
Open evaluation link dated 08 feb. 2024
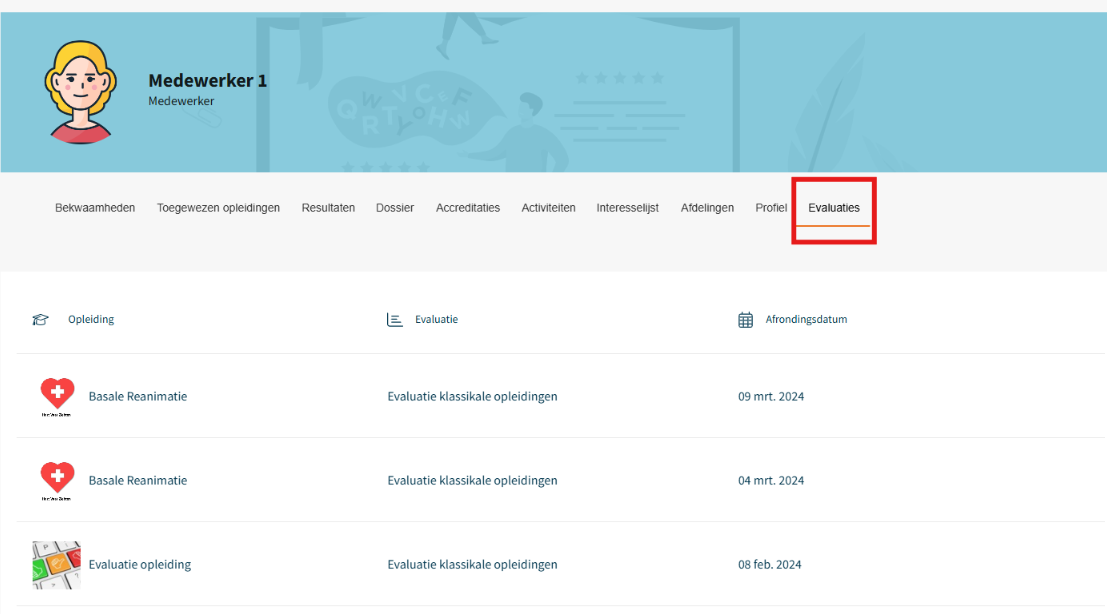(472, 564)
